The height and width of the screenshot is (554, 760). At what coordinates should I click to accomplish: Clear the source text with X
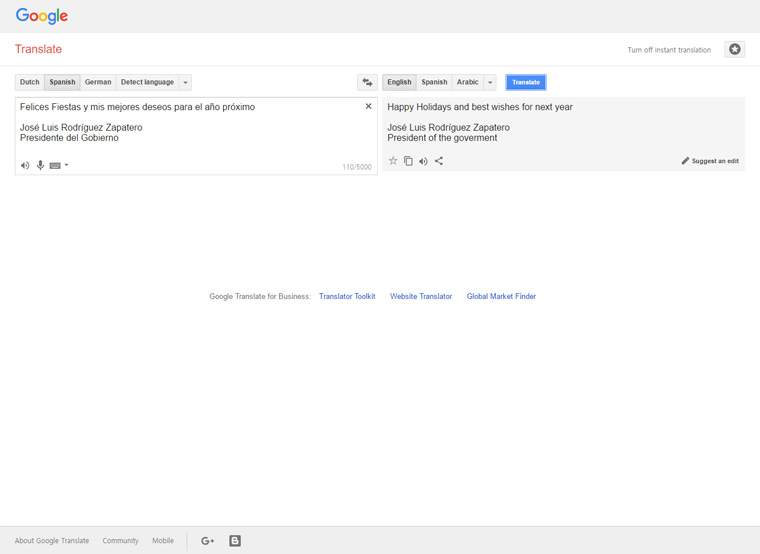point(368,106)
